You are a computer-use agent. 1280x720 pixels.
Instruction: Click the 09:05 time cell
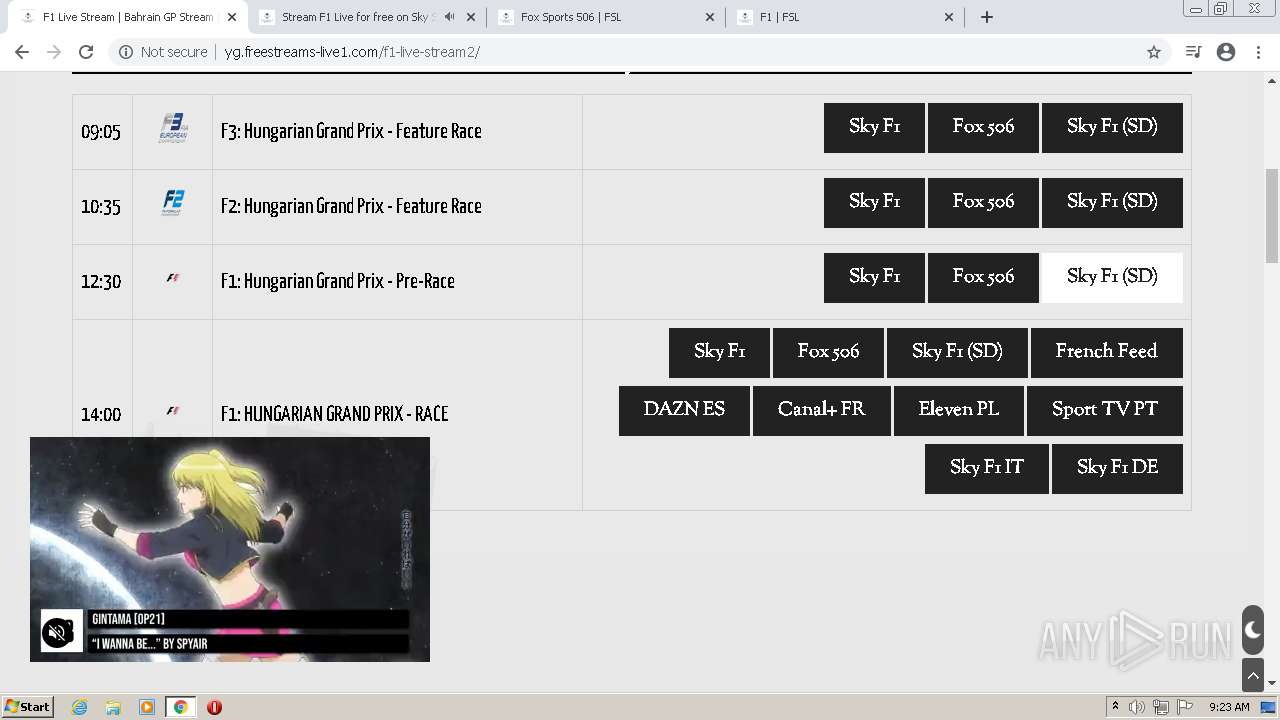point(102,132)
